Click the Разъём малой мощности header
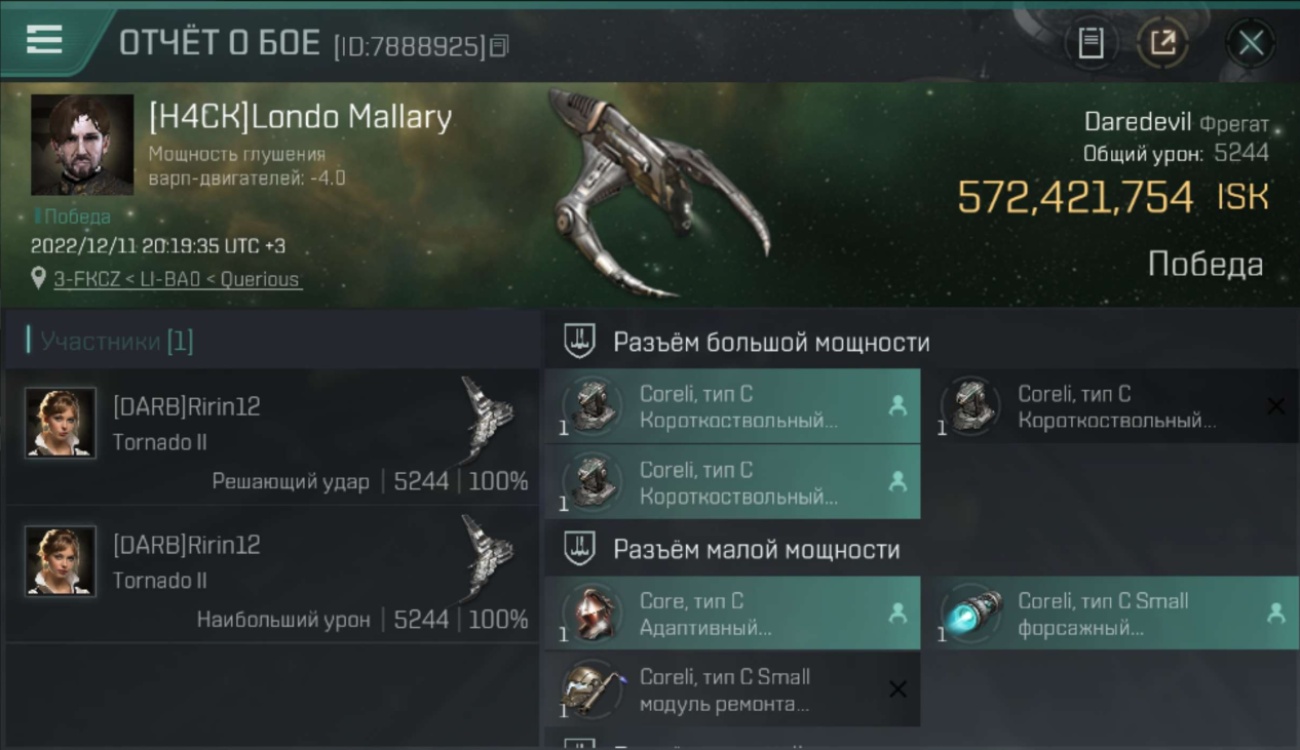Screen dimensions: 1300x750 coord(756,549)
